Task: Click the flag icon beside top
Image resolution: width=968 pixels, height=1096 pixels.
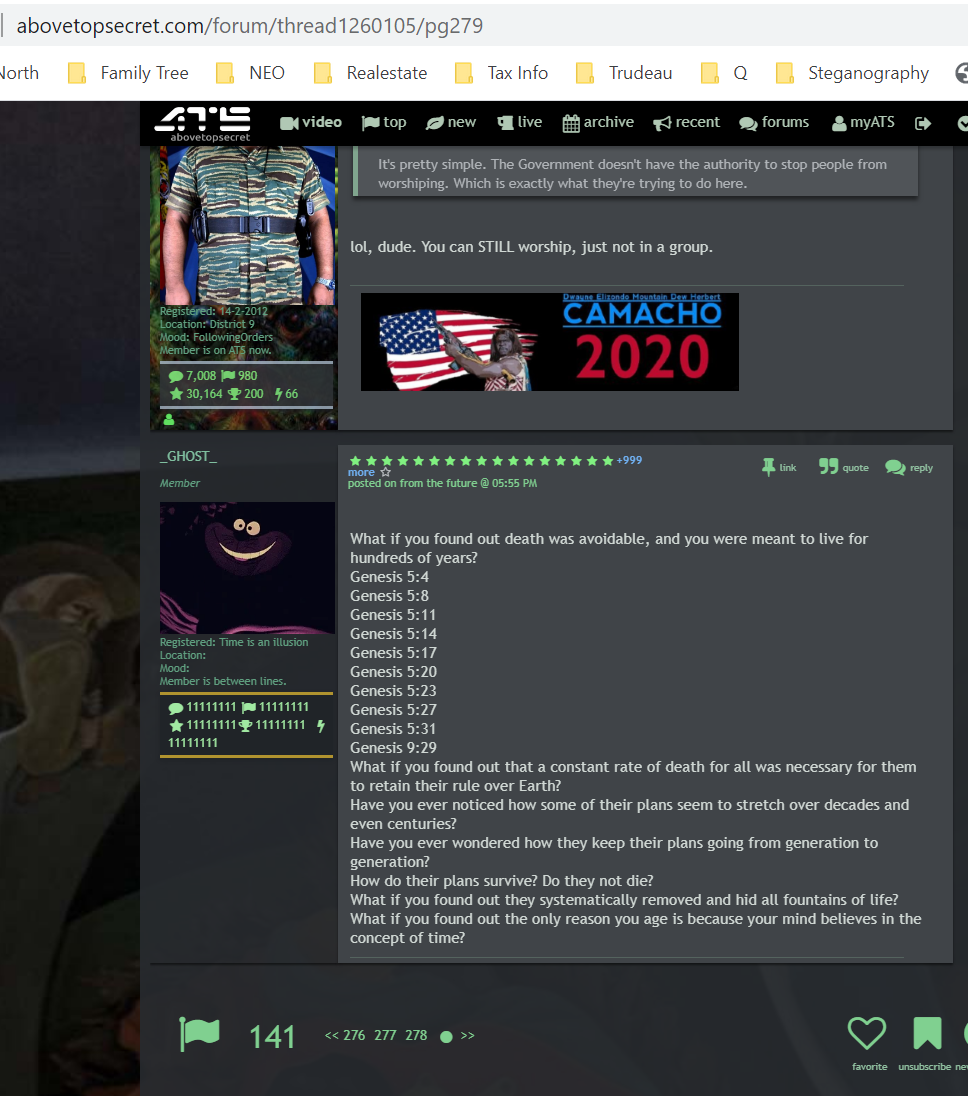Action: tap(370, 123)
